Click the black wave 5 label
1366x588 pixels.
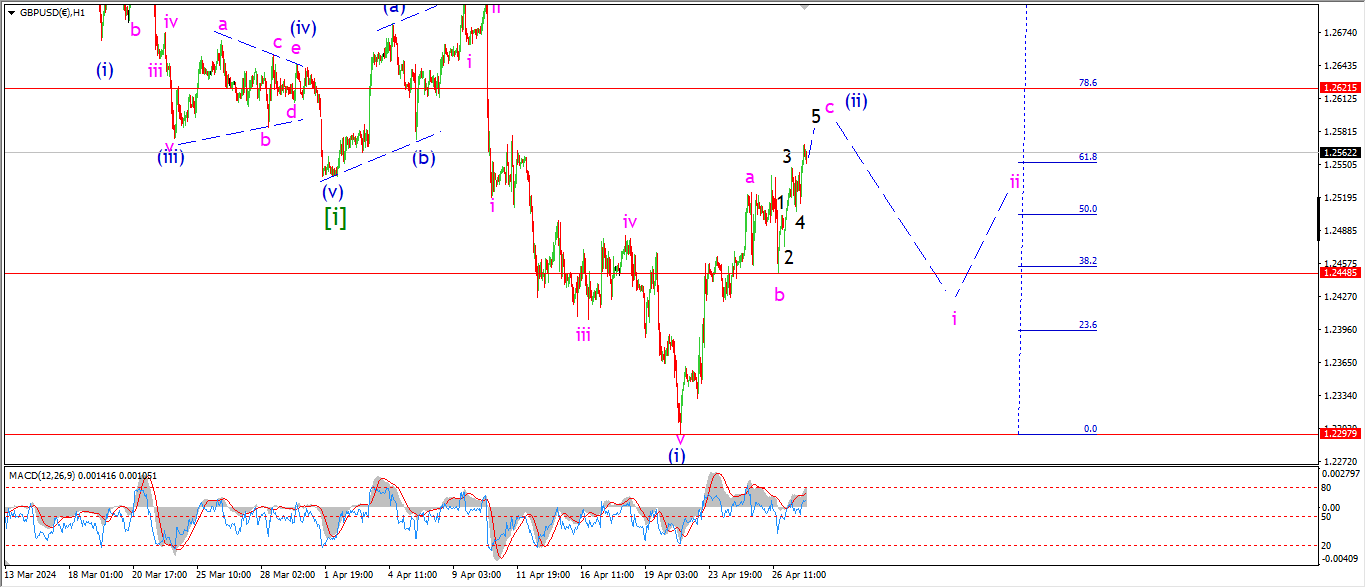point(816,116)
